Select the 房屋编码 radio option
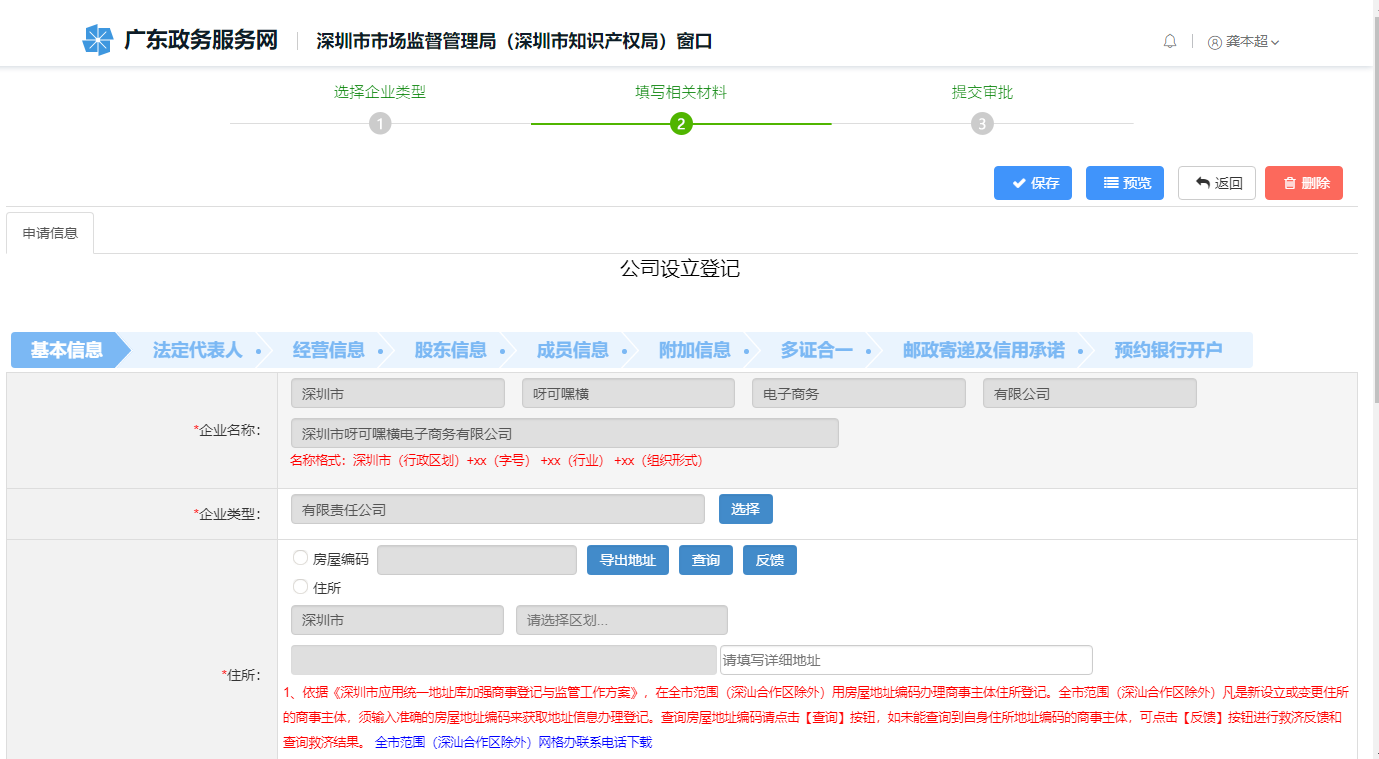This screenshot has height=759, width=1379. pyautogui.click(x=298, y=558)
